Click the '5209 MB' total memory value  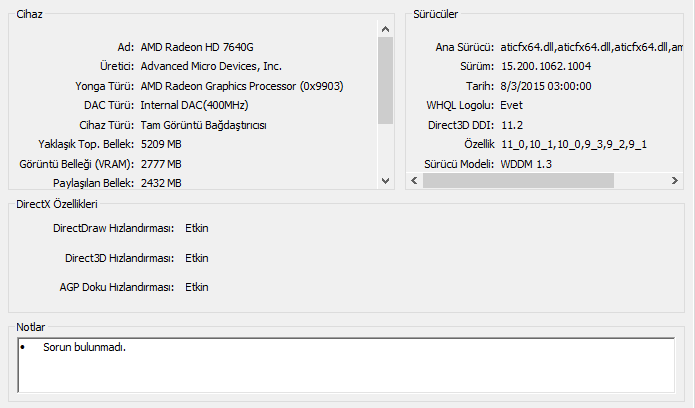(161, 144)
